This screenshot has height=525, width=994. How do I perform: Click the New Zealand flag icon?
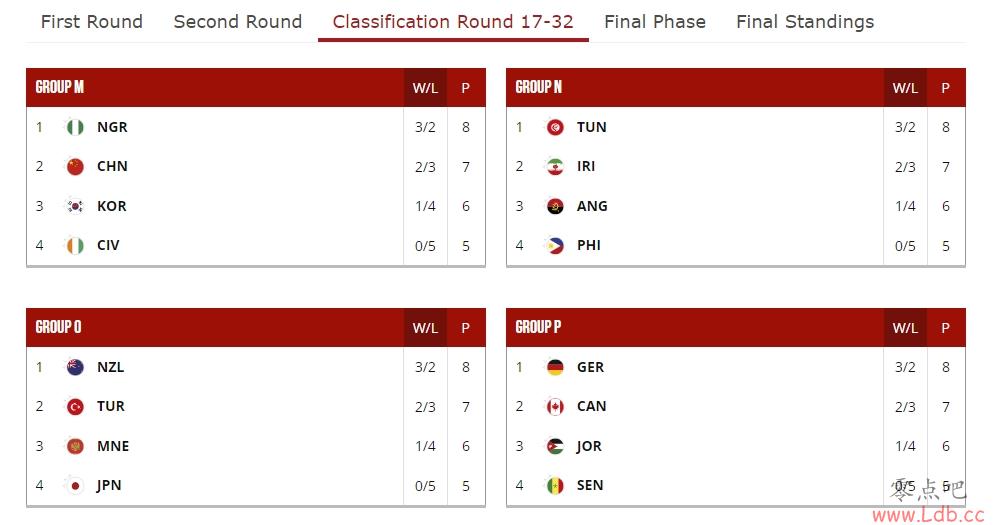click(x=75, y=367)
